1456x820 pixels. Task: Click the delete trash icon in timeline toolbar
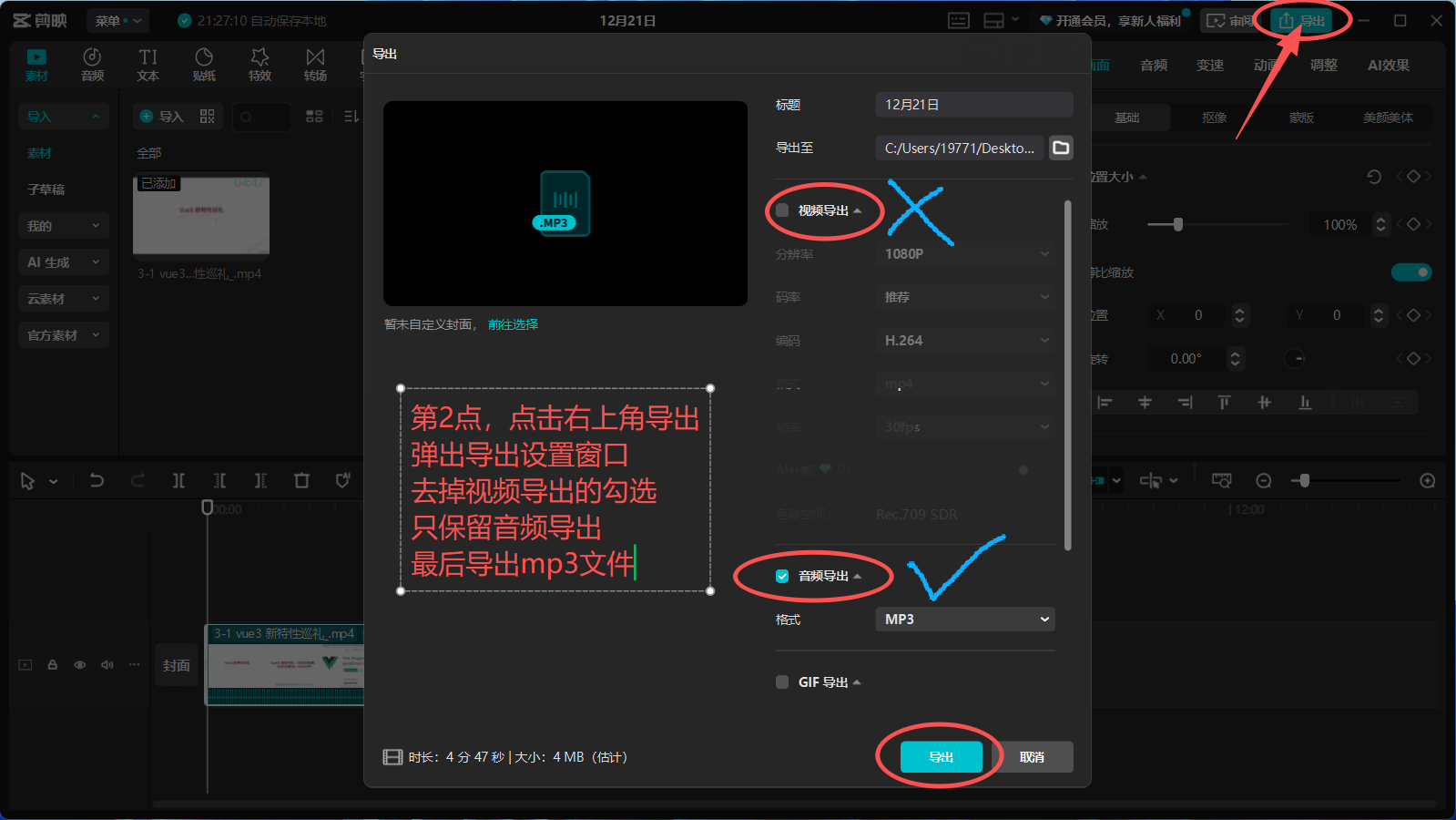tap(301, 480)
